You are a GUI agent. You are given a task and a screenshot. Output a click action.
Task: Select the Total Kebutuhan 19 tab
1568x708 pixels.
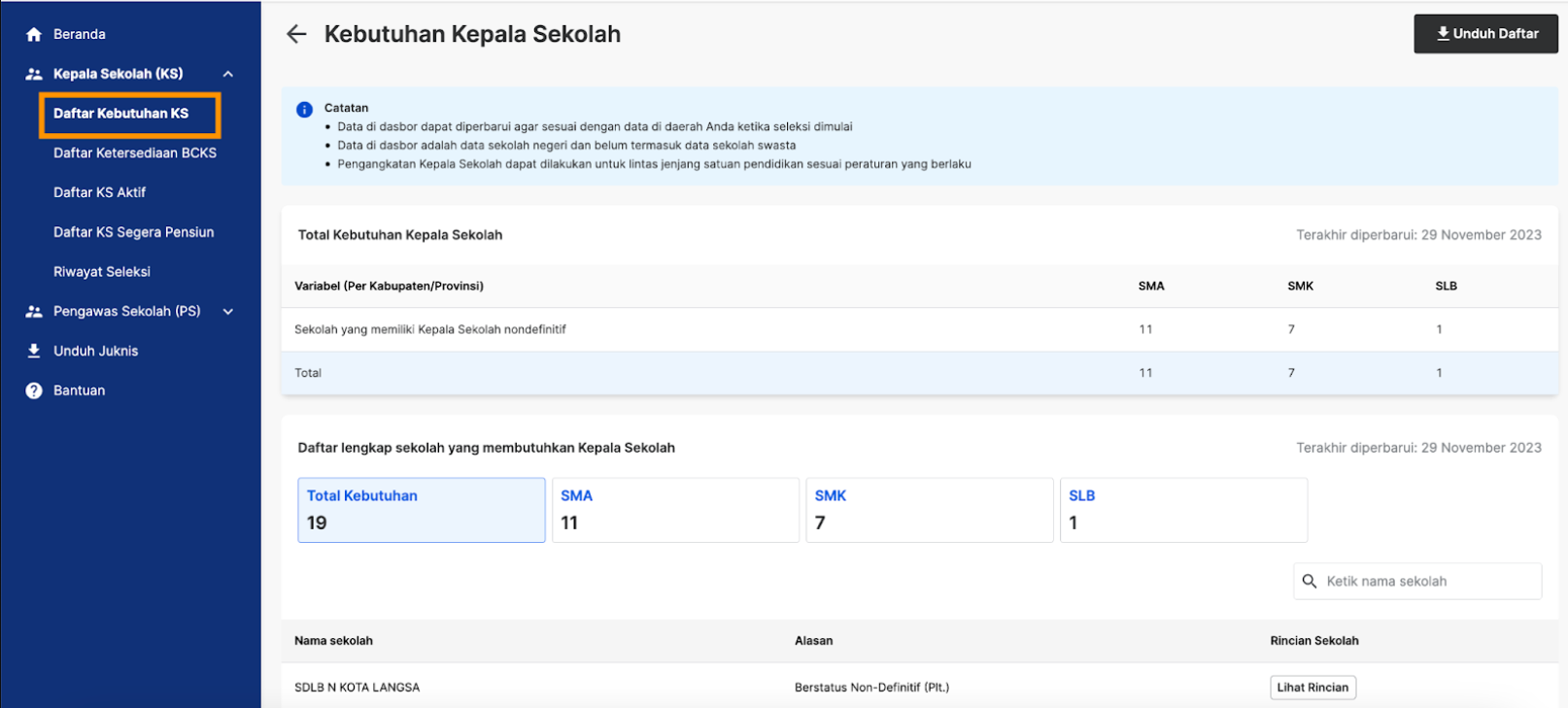click(422, 510)
